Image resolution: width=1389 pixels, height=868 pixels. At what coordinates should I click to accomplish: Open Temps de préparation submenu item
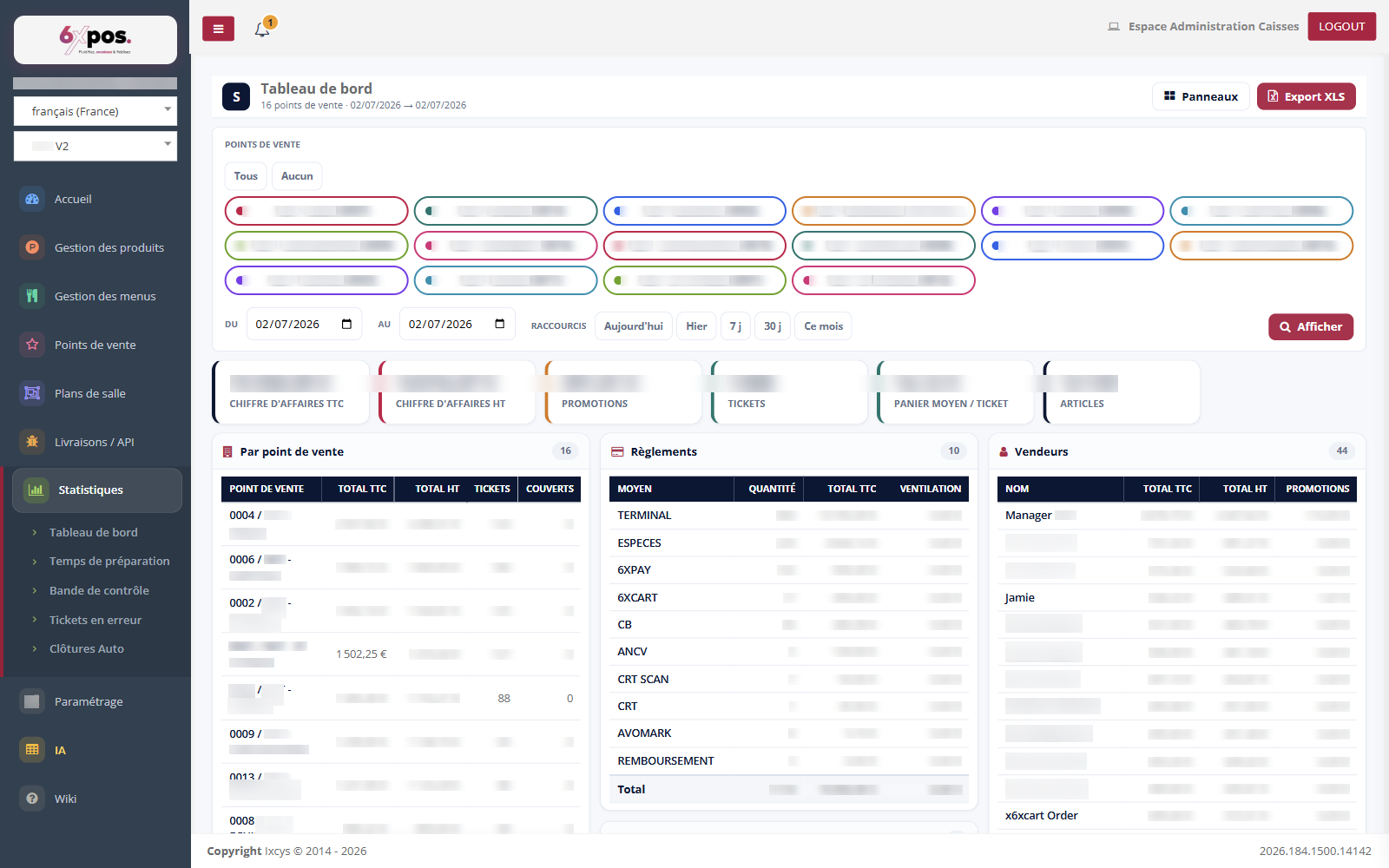coord(109,562)
